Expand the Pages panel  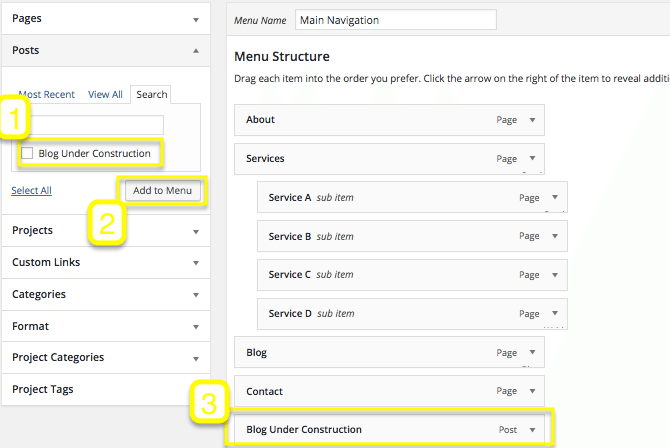196,18
